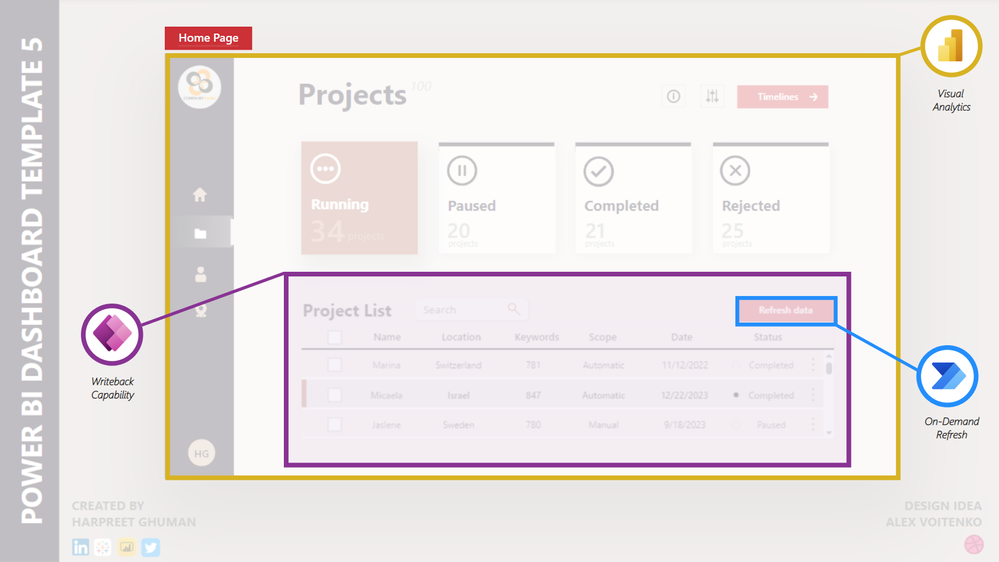The height and width of the screenshot is (562, 999).
Task: Select the folder Projects icon in sidebar
Action: 200,234
